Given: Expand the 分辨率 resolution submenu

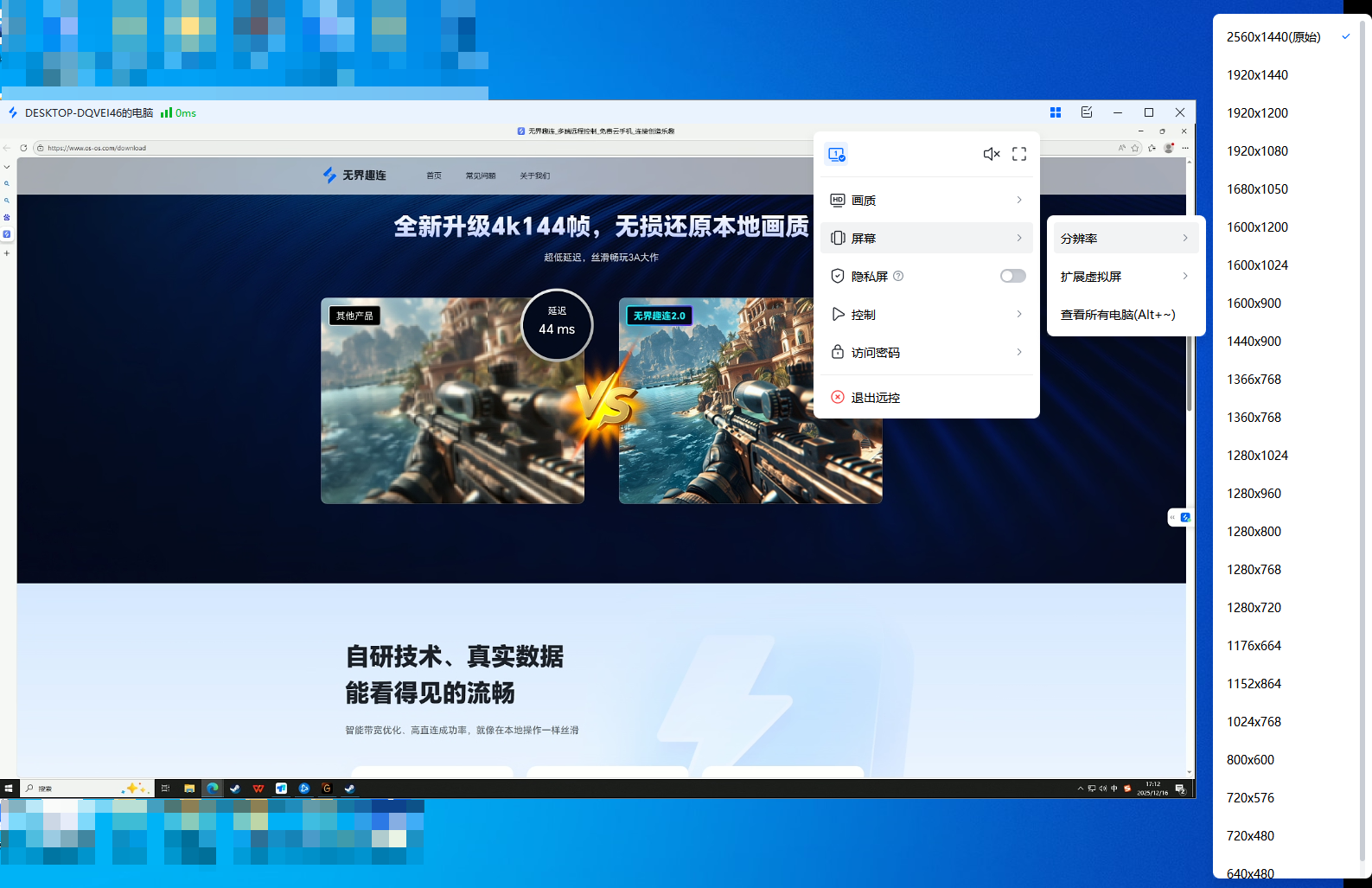Looking at the screenshot, I should click(1126, 238).
